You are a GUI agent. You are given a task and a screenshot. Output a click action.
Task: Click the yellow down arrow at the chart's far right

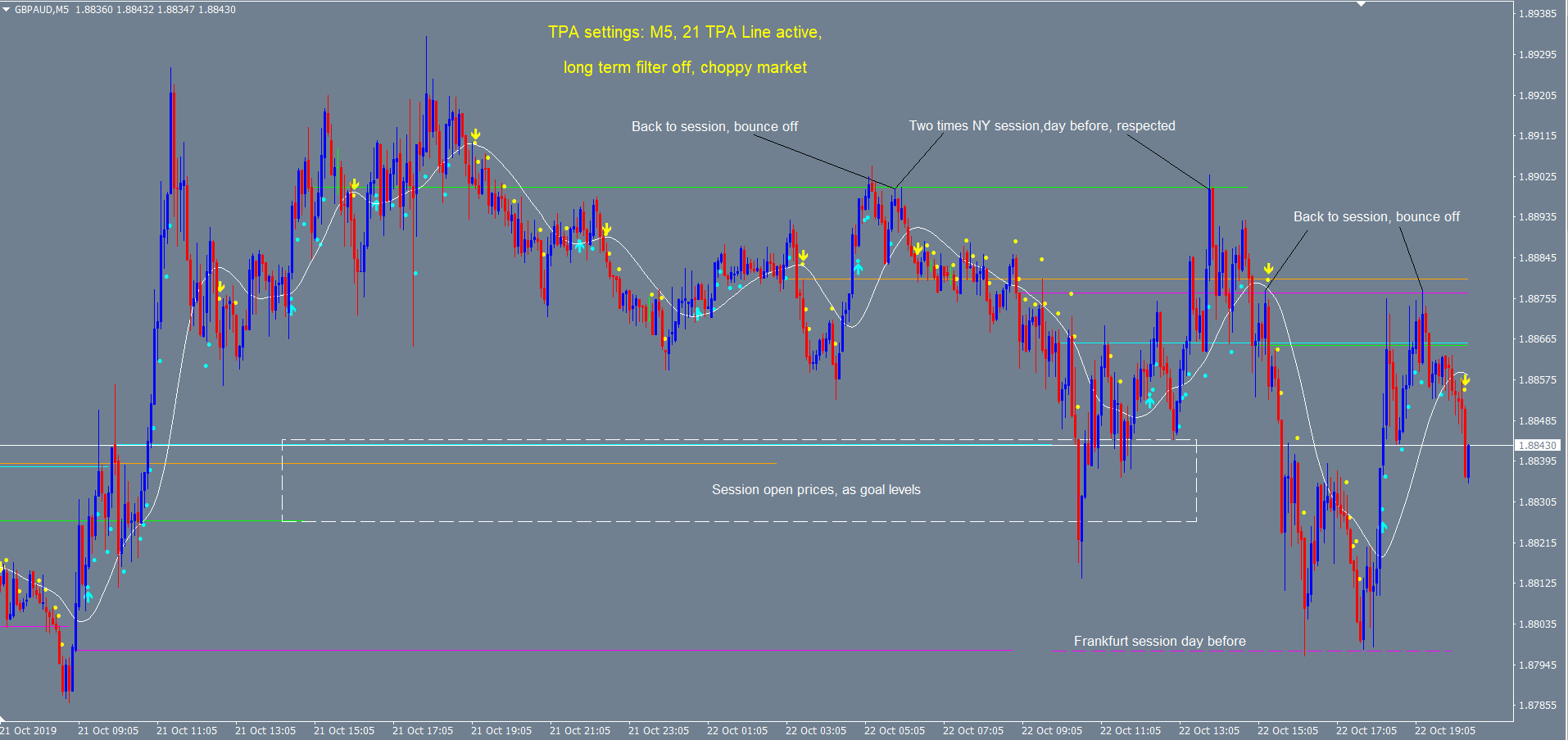1466,381
